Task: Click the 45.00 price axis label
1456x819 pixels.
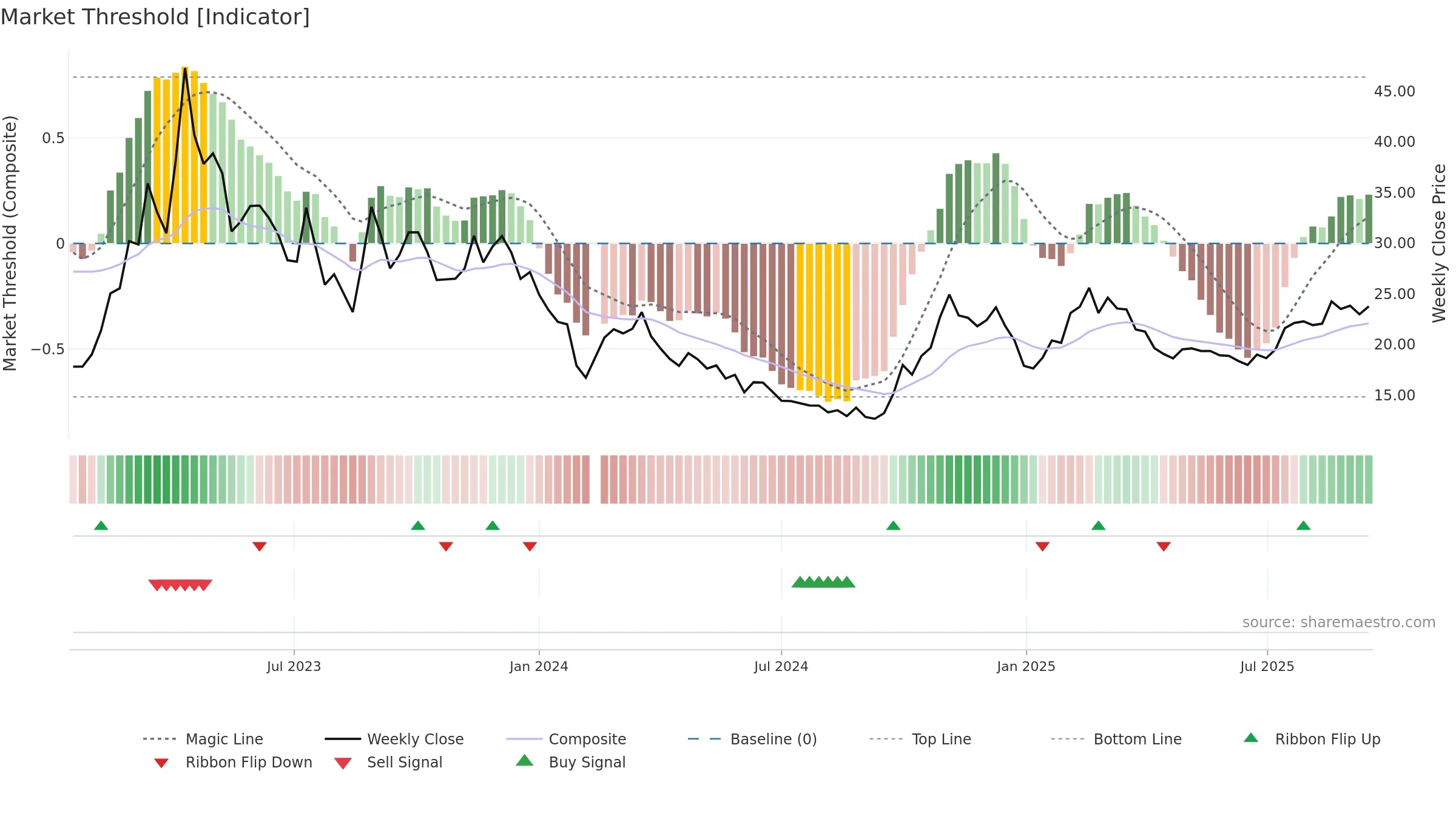Action: click(x=1394, y=92)
